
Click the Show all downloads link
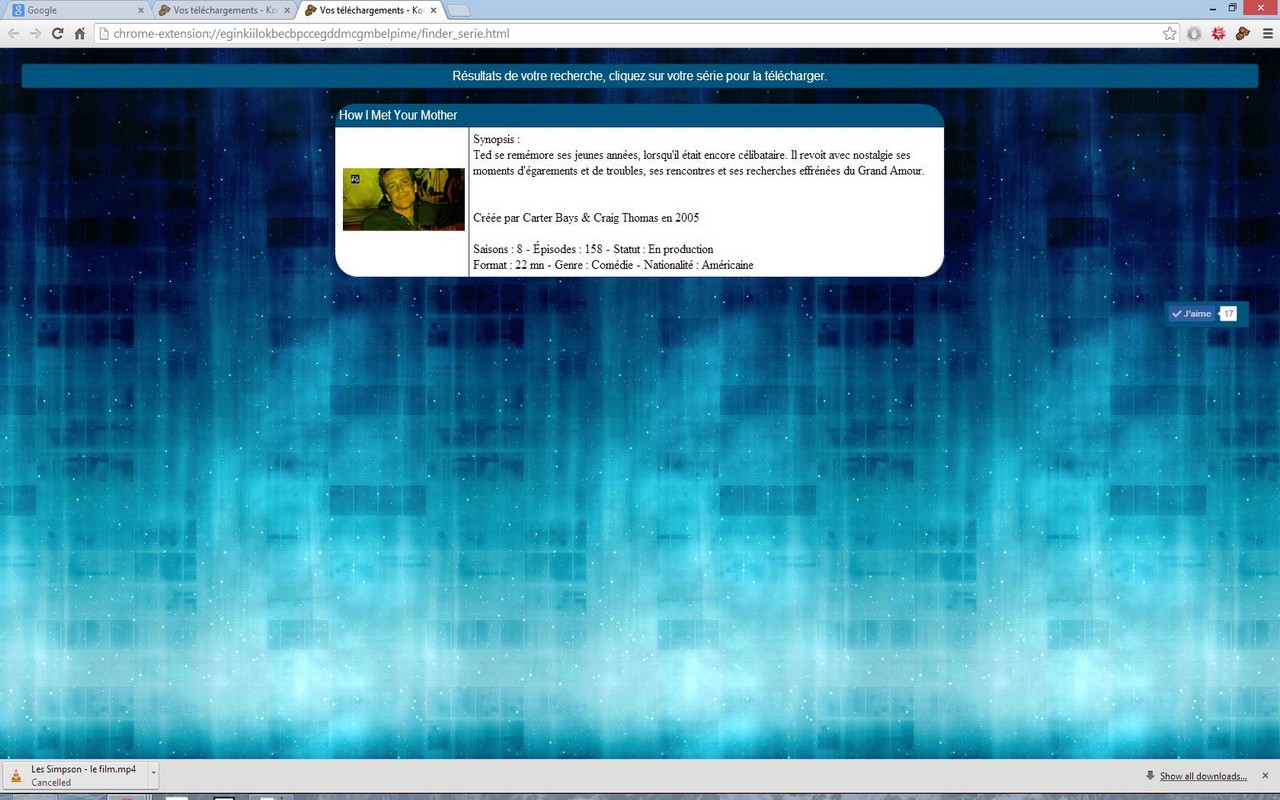1203,776
